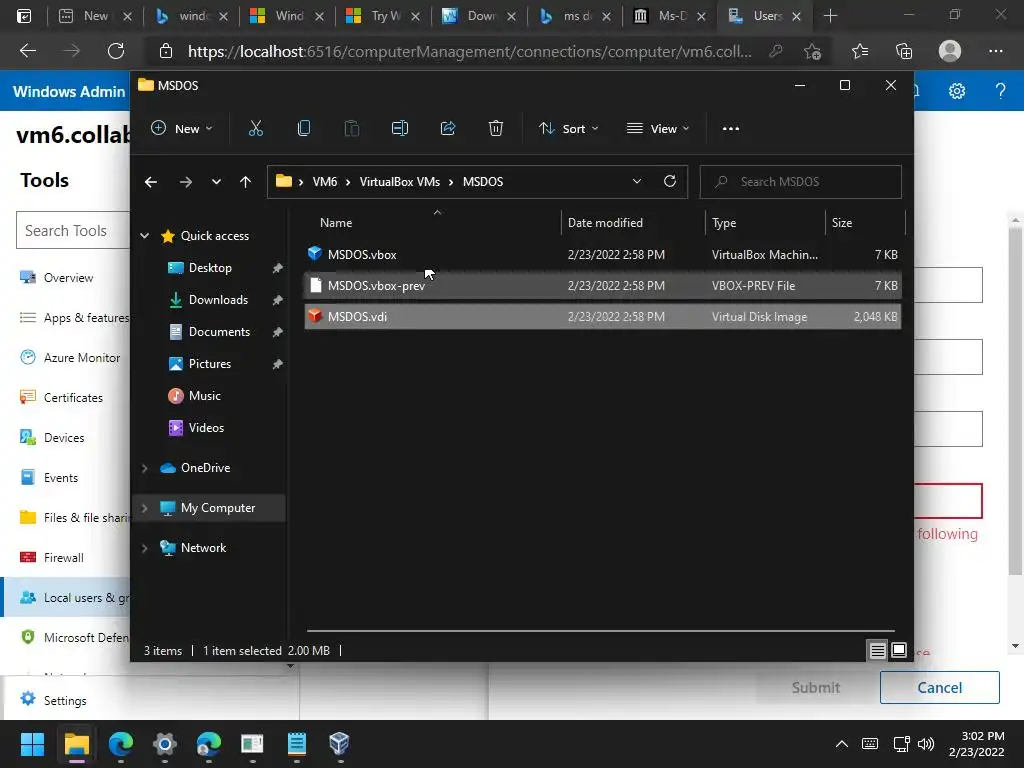Screen dimensions: 1024x768
Task: Open the See more ellipsis in Explorer toolbar
Action: click(731, 129)
